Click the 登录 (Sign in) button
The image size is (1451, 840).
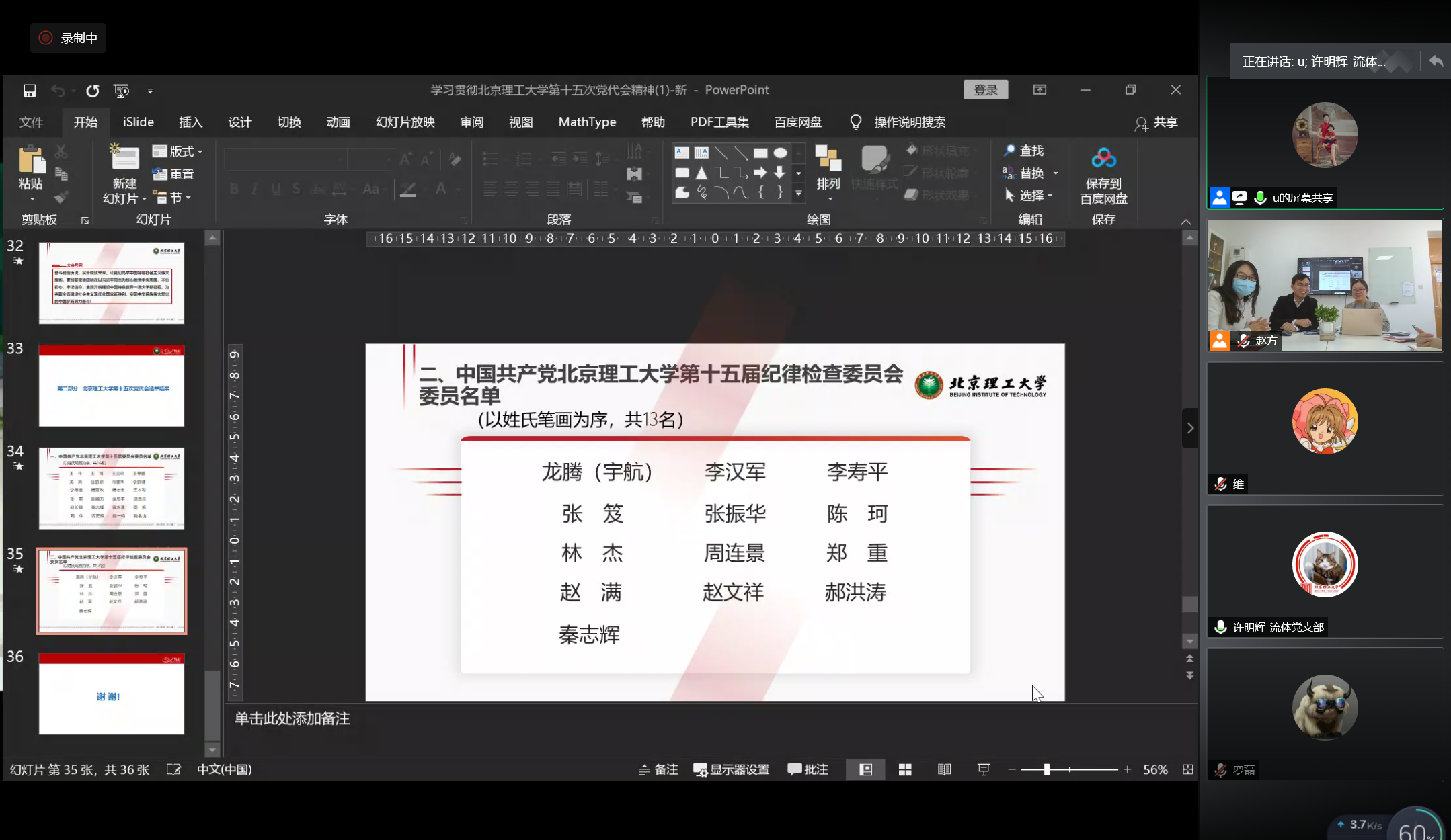tap(986, 89)
